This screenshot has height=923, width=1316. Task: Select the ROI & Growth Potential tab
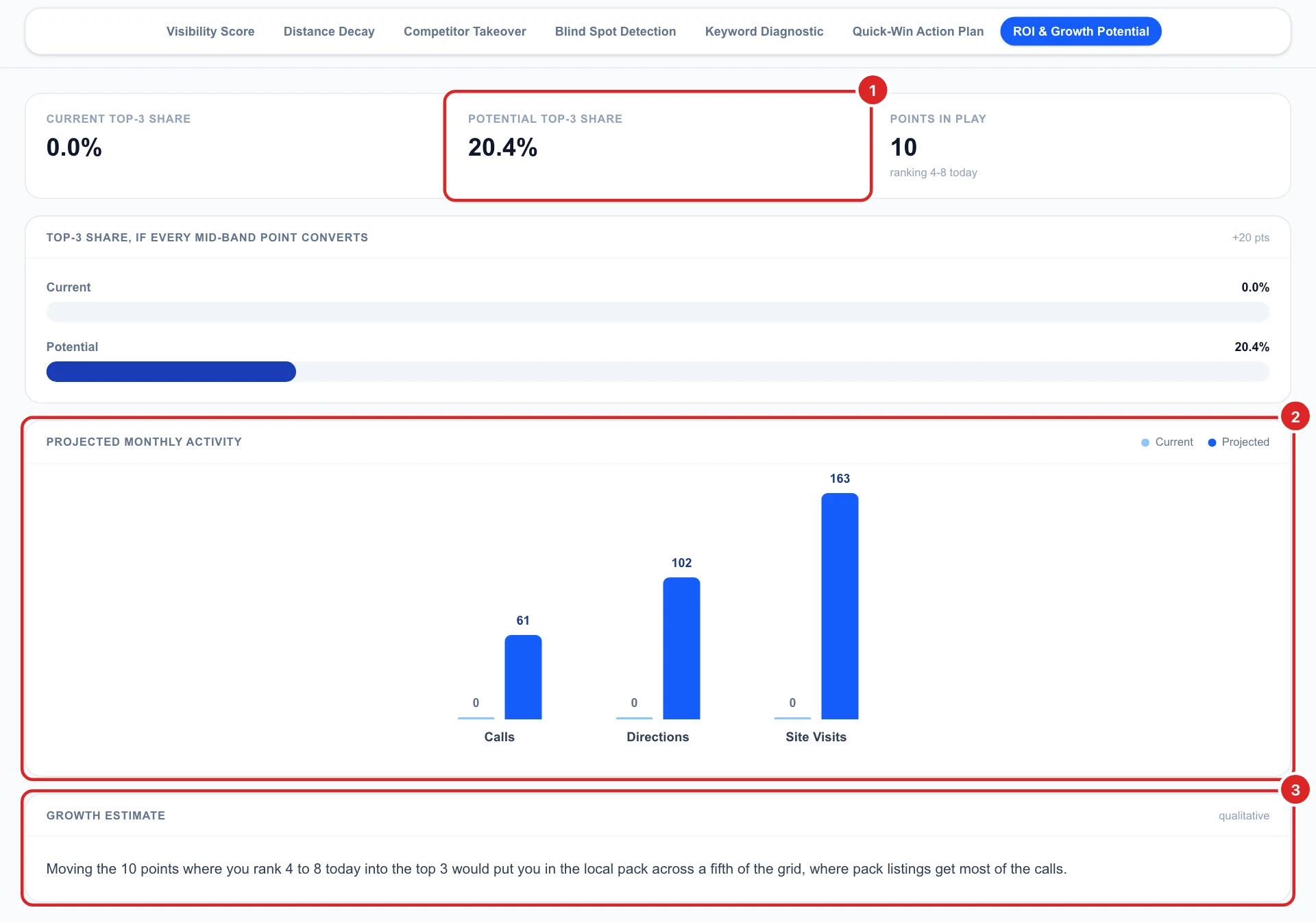pyautogui.click(x=1081, y=32)
